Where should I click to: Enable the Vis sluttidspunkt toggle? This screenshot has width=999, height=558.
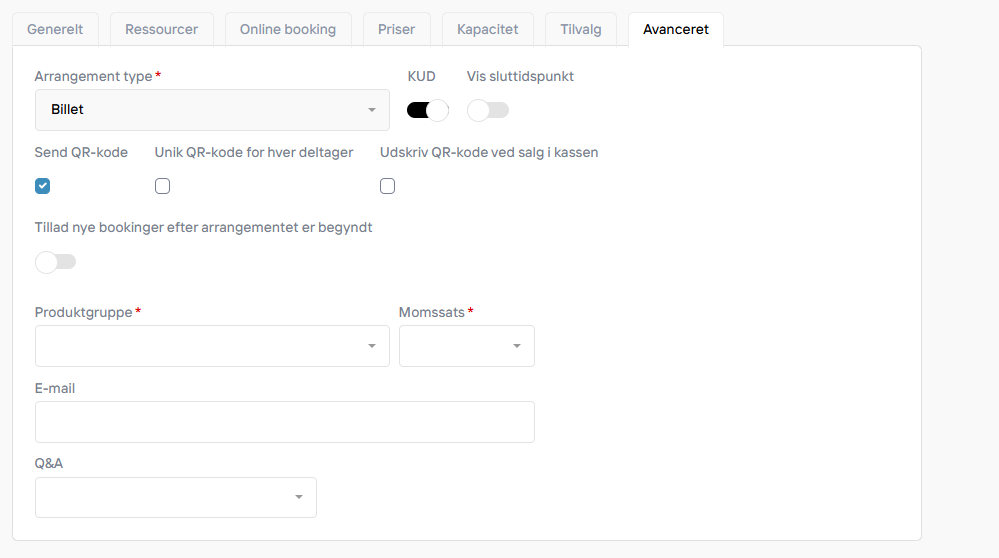pyautogui.click(x=488, y=110)
